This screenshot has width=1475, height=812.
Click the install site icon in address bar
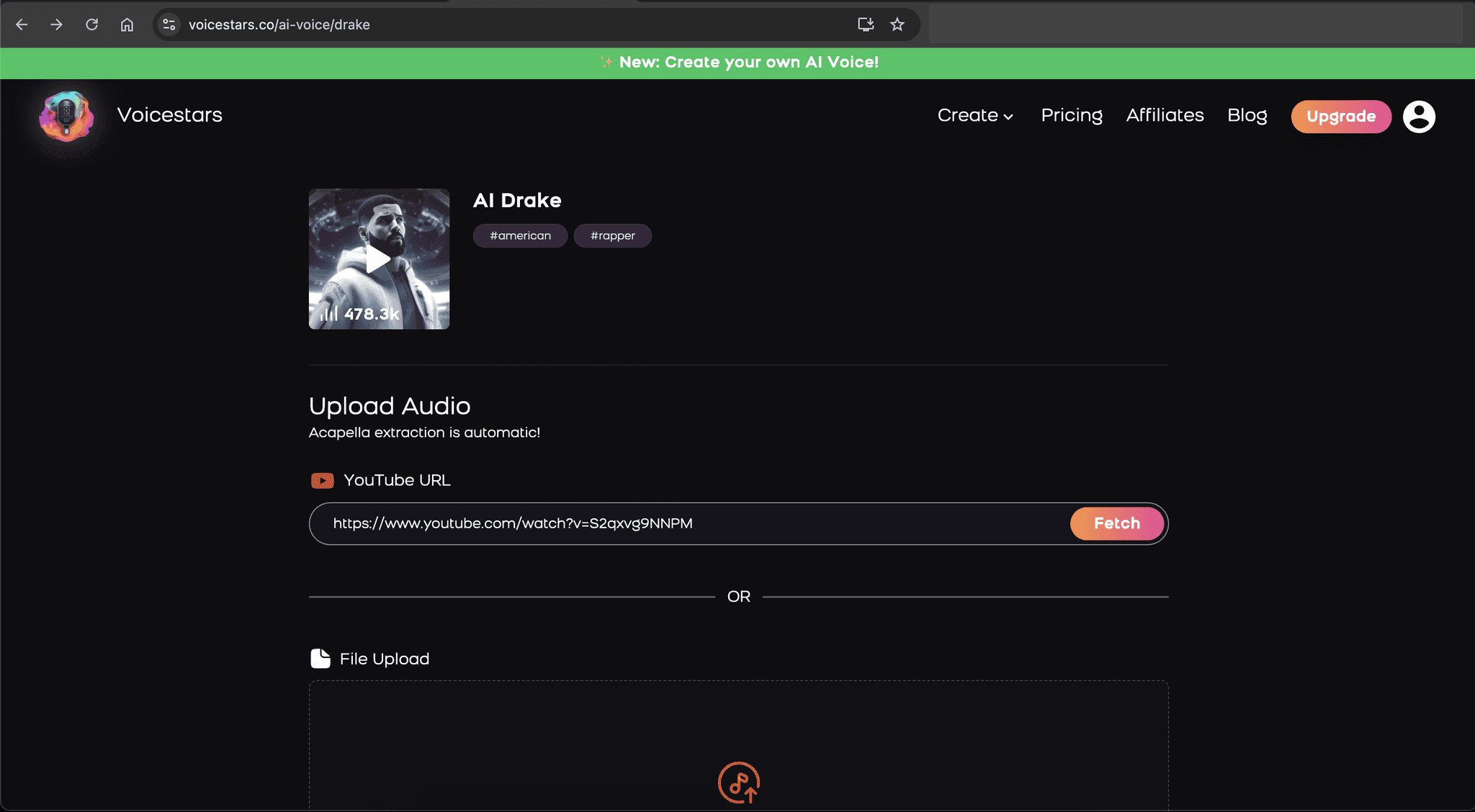pyautogui.click(x=865, y=24)
